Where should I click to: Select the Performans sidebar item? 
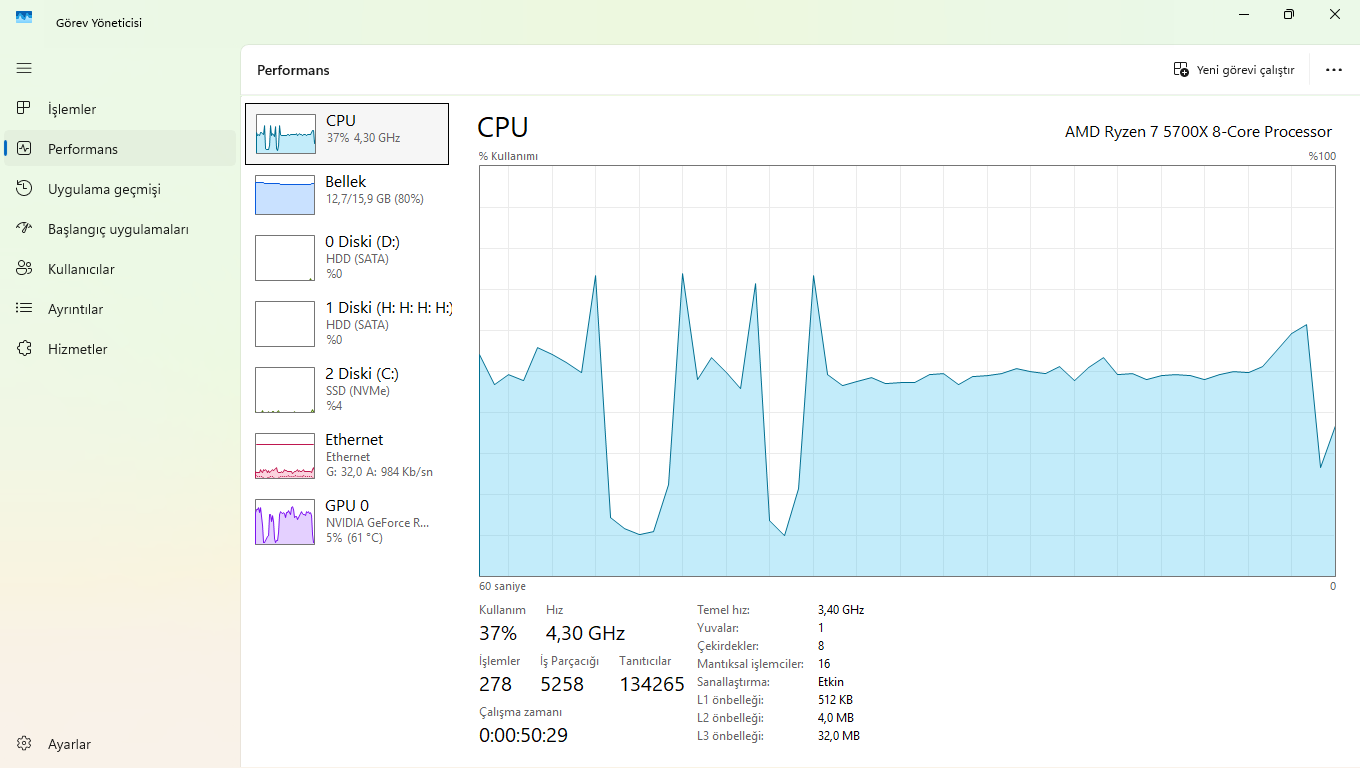pos(120,149)
